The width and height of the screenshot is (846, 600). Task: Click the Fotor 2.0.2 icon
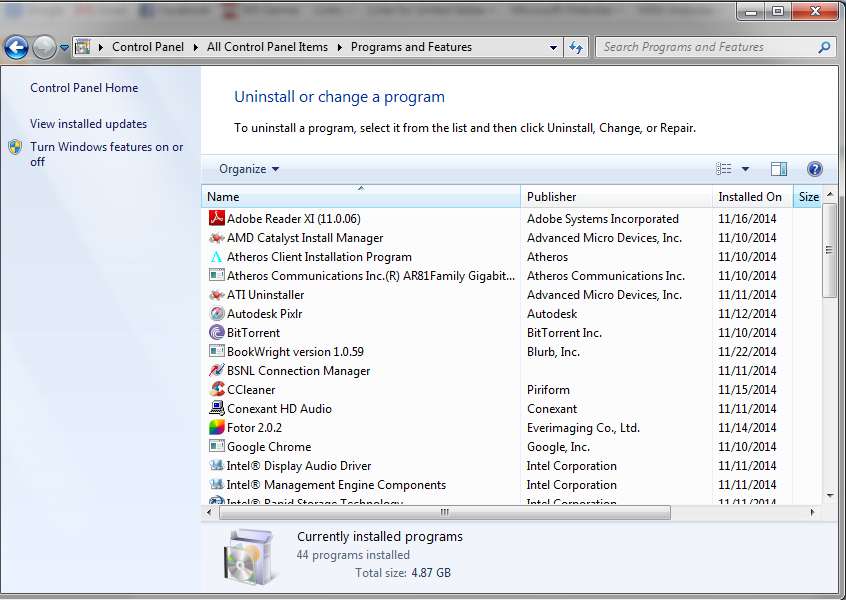216,427
